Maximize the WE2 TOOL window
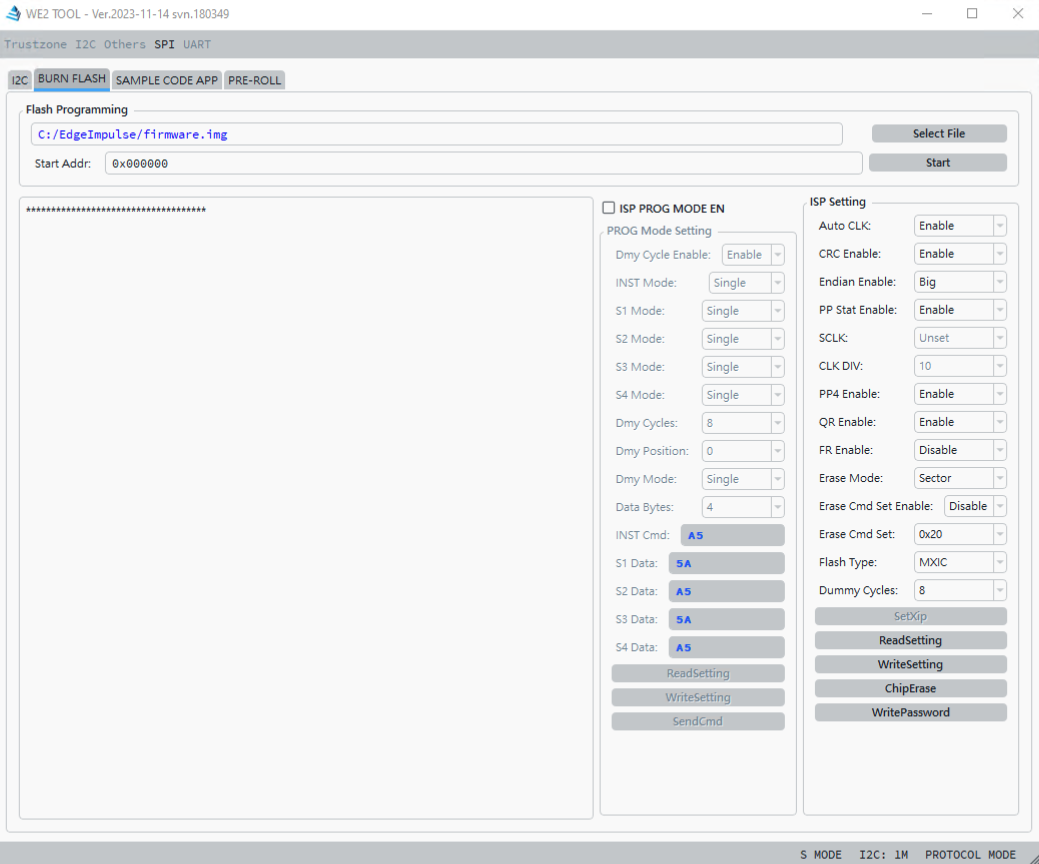The image size is (1039, 864). coord(972,13)
